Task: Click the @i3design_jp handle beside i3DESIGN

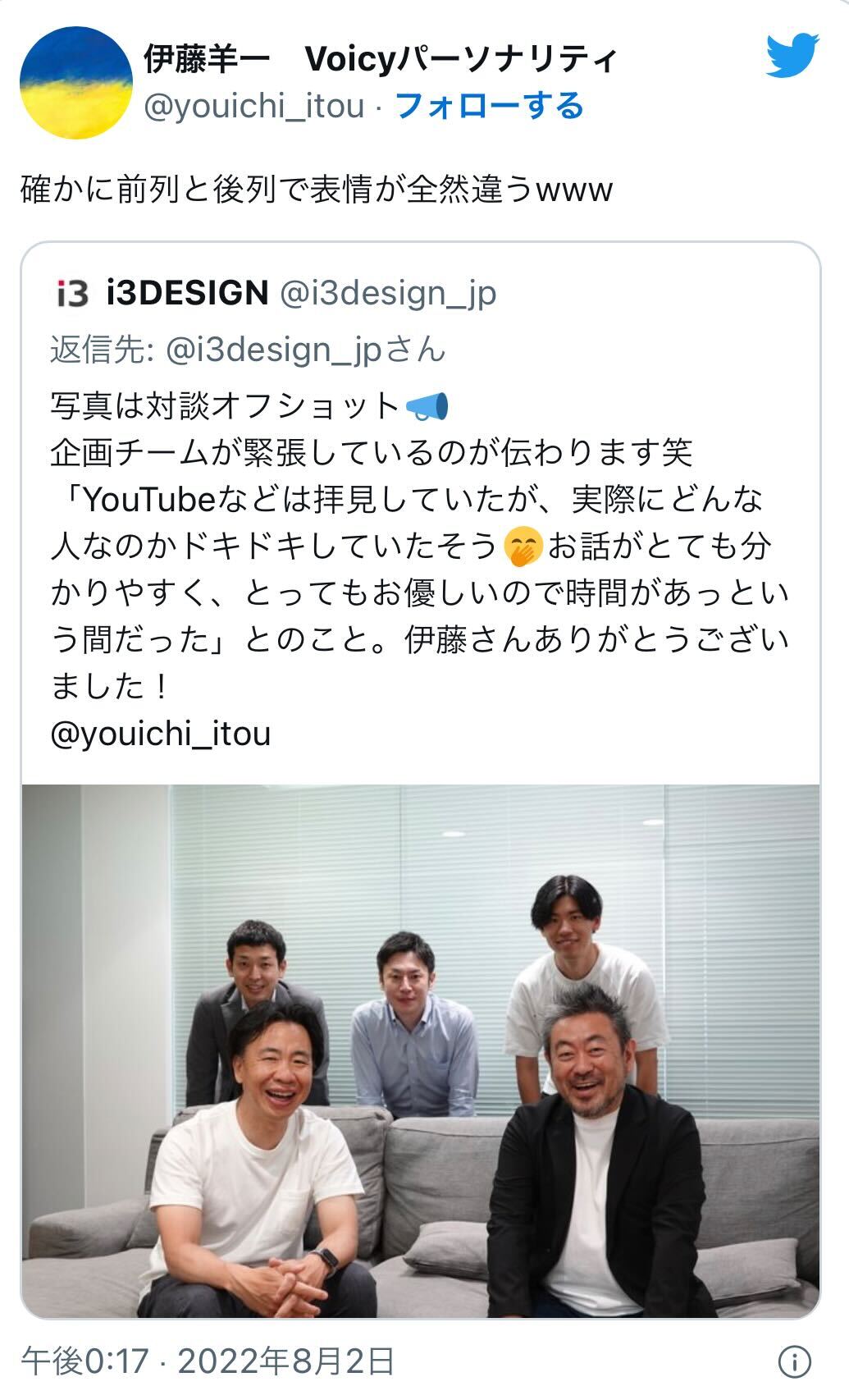Action: (388, 294)
